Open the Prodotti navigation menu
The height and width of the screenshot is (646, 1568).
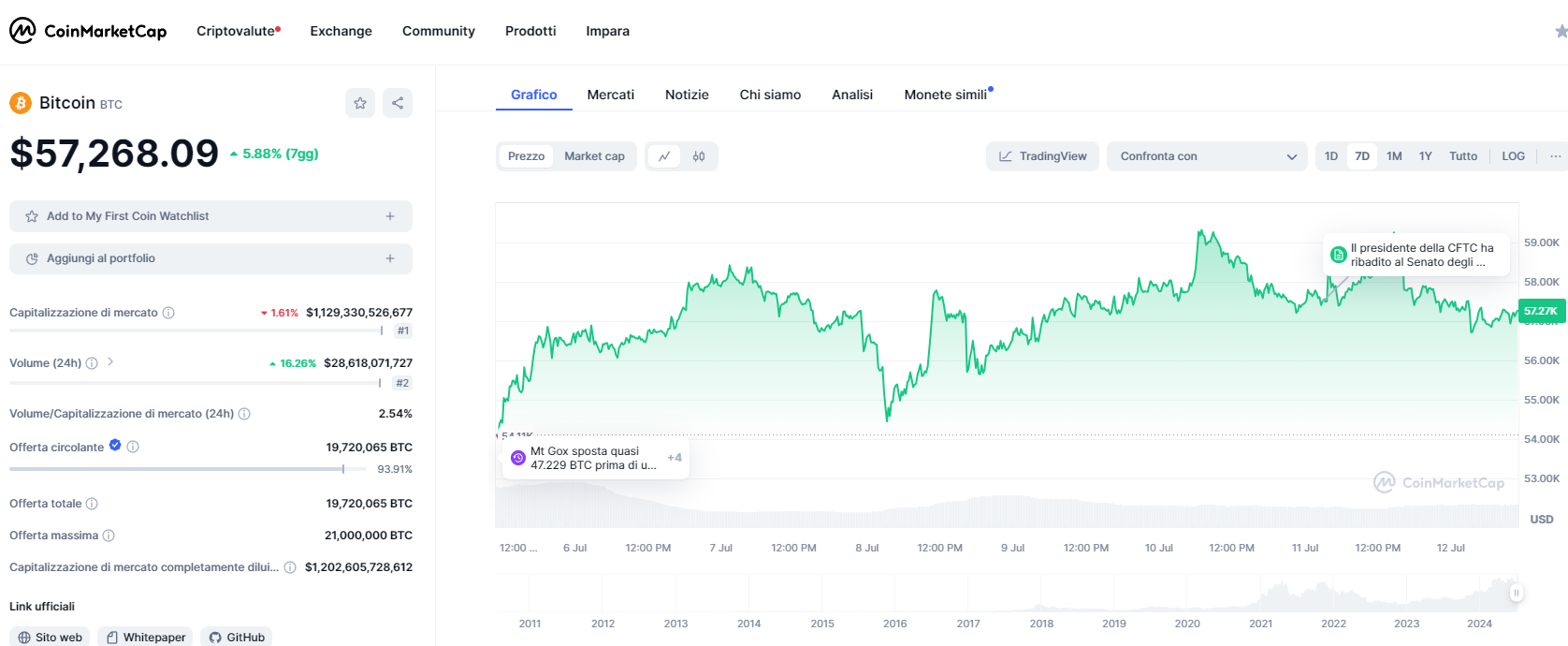(530, 31)
